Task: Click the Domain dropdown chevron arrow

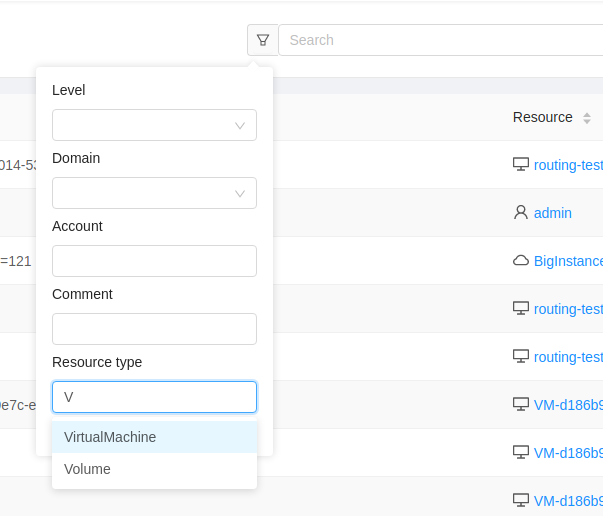Action: [240, 193]
